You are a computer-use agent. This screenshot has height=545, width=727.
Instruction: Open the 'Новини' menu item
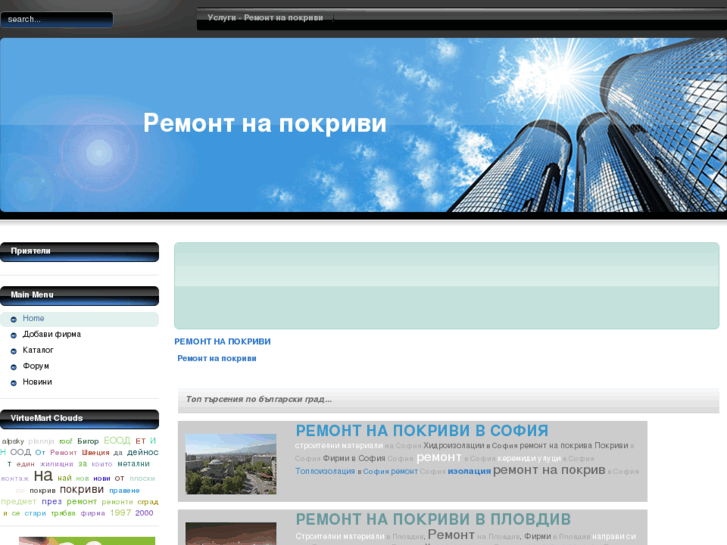pyautogui.click(x=37, y=382)
